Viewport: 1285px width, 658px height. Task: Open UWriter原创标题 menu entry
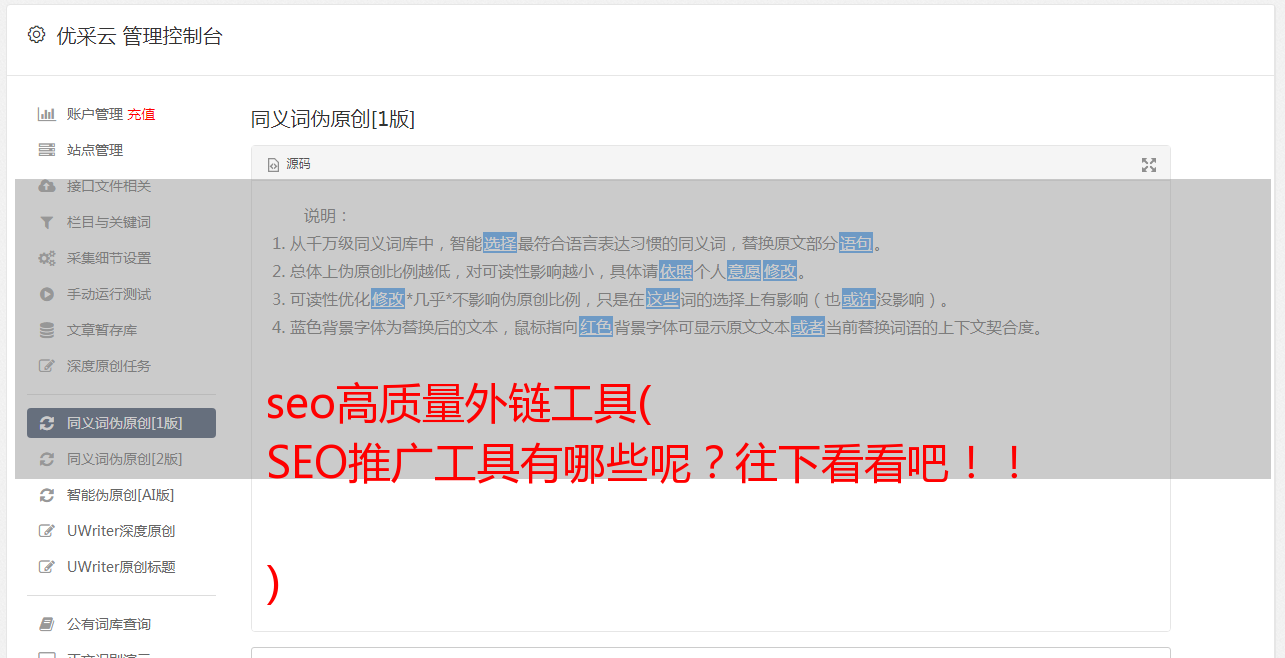[121, 567]
